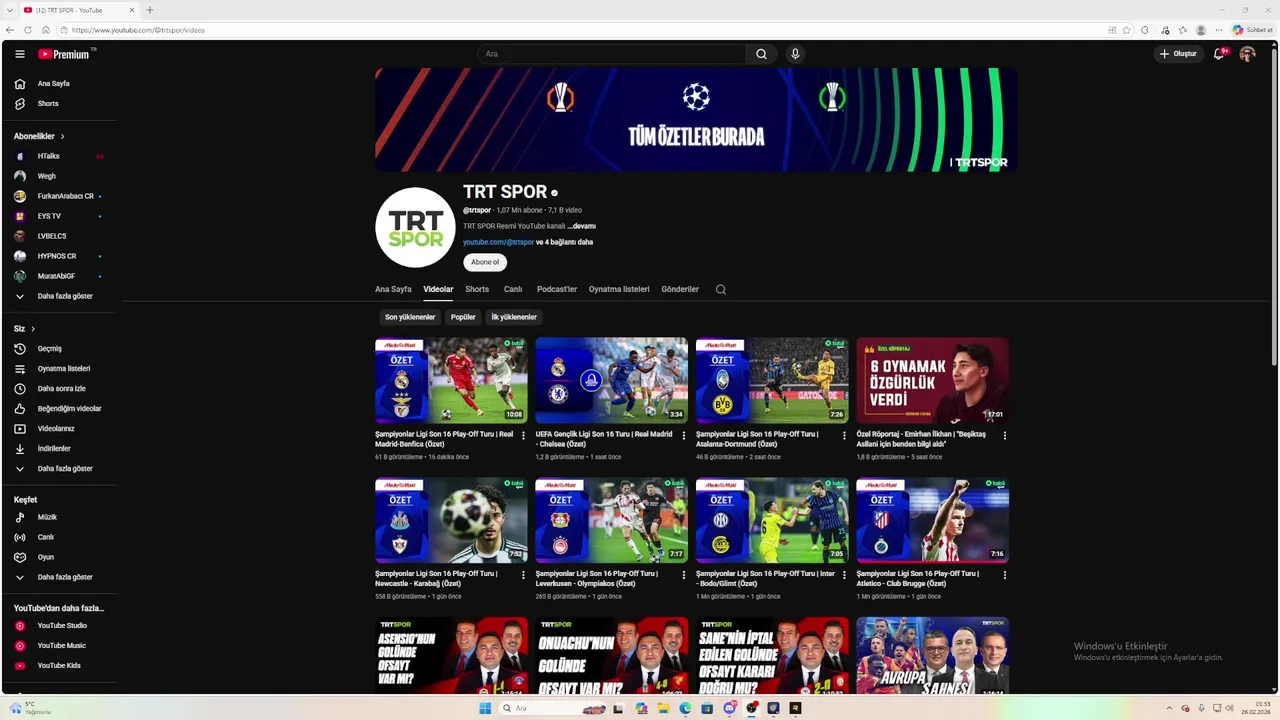Subscribe with the Abone ol button
Viewport: 1280px width, 720px height.
click(485, 262)
